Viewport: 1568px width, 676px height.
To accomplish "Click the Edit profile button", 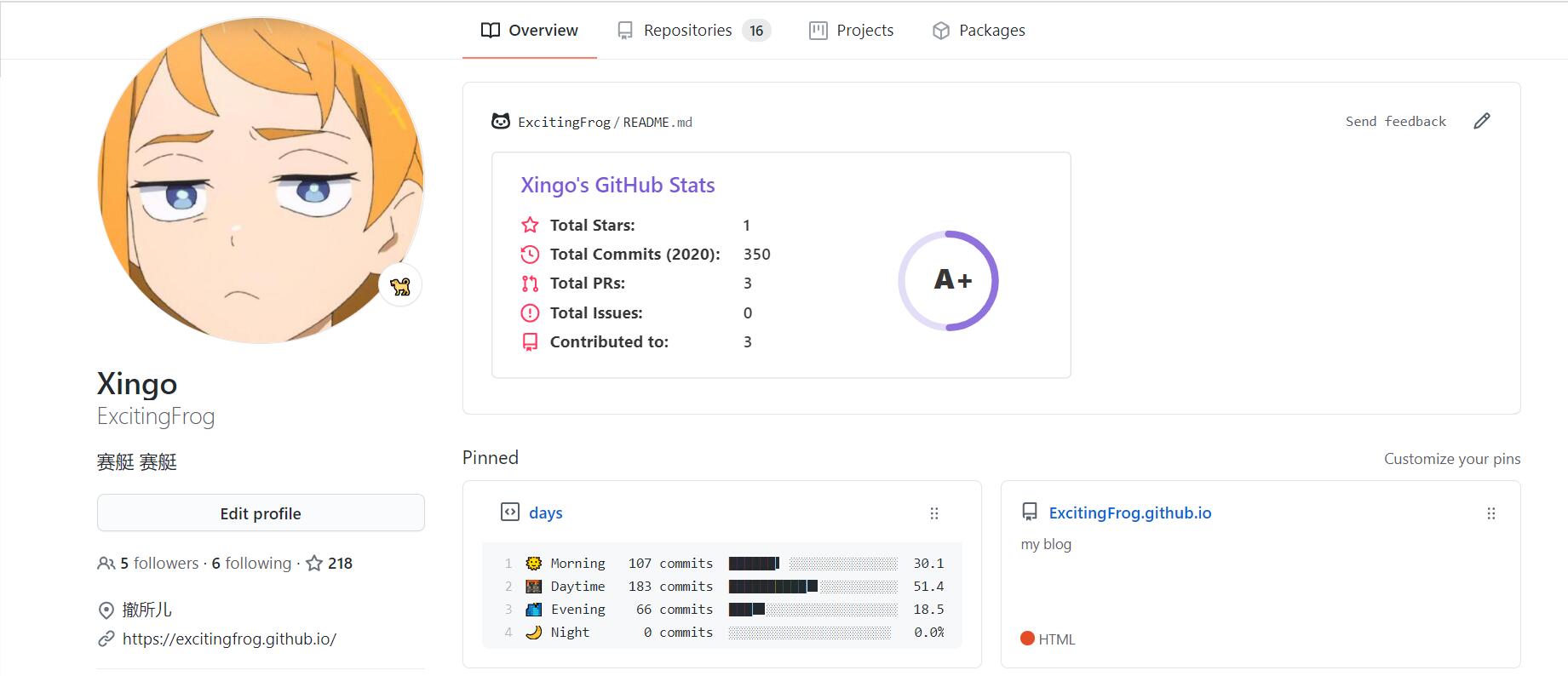I will click(x=261, y=513).
